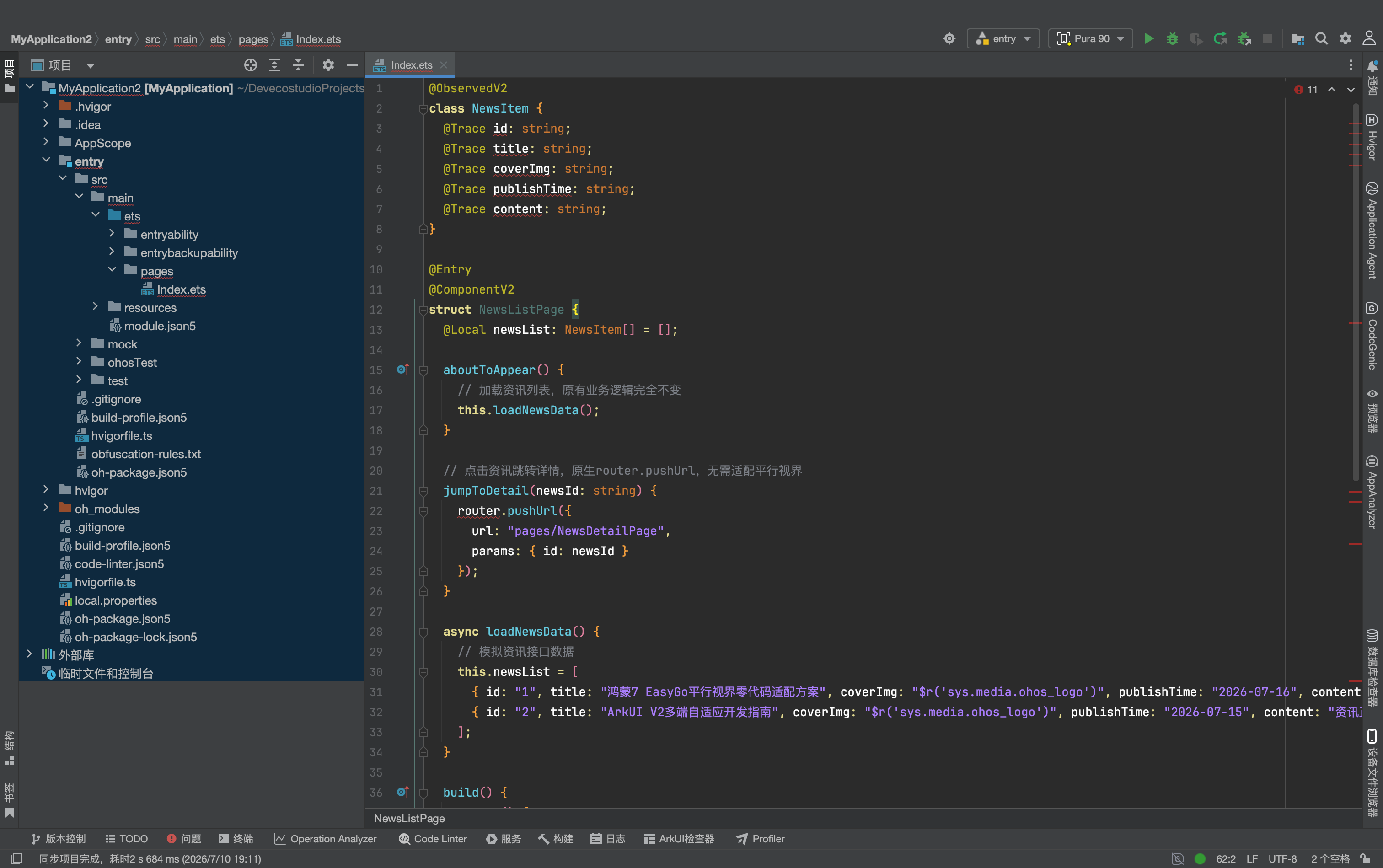This screenshot has width=1383, height=868.
Task: Click the UTF-8 encoding in status bar
Action: coord(1282,859)
